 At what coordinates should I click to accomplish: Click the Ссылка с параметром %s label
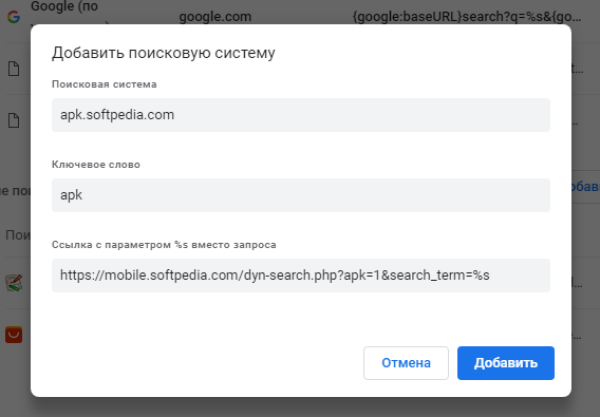[163, 244]
